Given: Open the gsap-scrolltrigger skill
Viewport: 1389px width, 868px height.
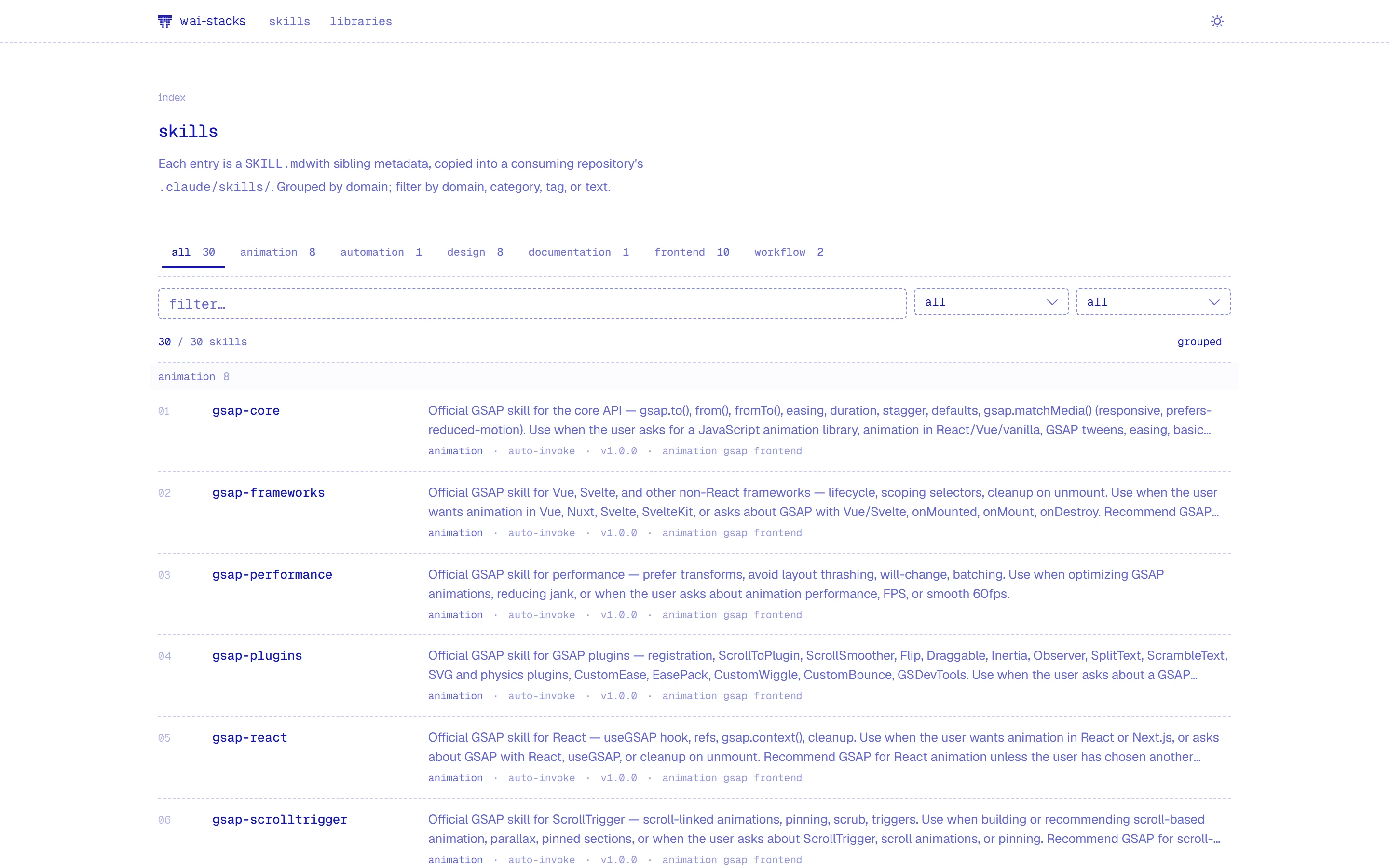Looking at the screenshot, I should 280,820.
